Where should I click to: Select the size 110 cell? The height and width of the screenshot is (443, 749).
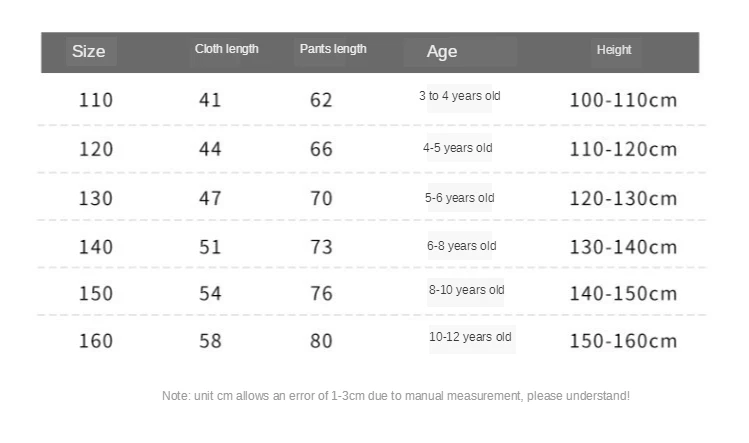tap(96, 100)
